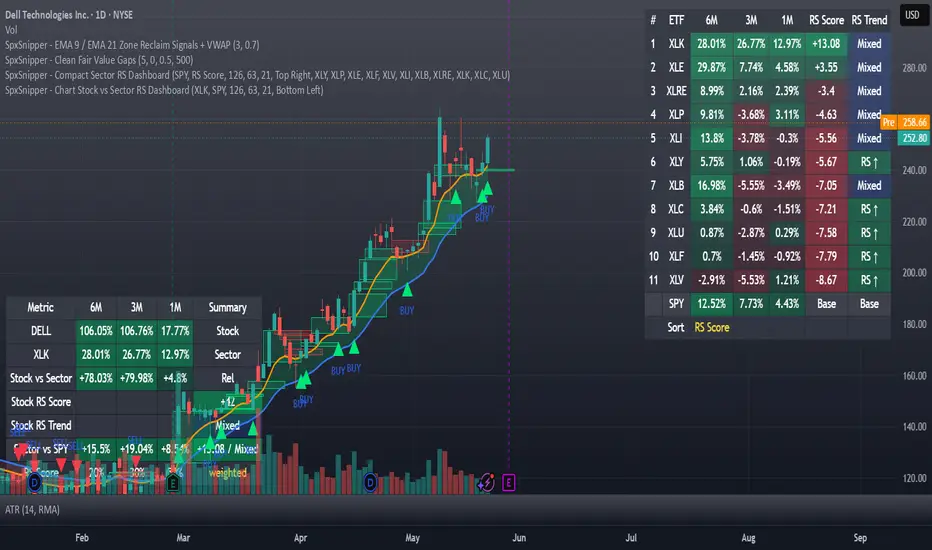Screen dimensions: 932x550
Task: Click the RS ↑ trend cell for XLY
Action: 869,162
